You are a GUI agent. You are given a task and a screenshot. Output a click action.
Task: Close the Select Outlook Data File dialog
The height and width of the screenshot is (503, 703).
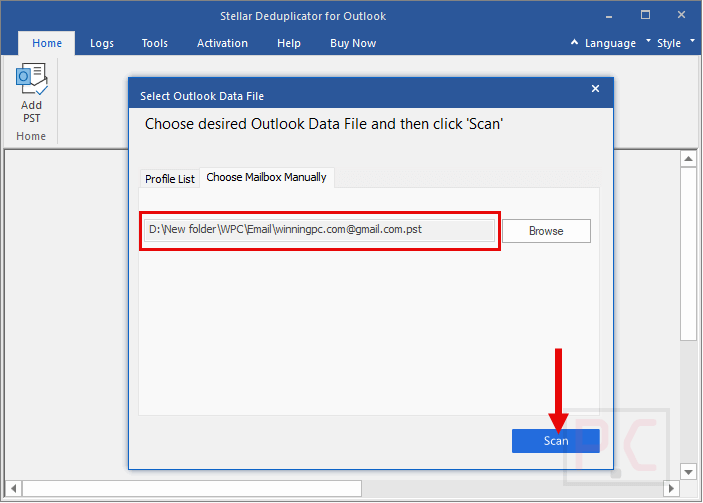coord(595,89)
